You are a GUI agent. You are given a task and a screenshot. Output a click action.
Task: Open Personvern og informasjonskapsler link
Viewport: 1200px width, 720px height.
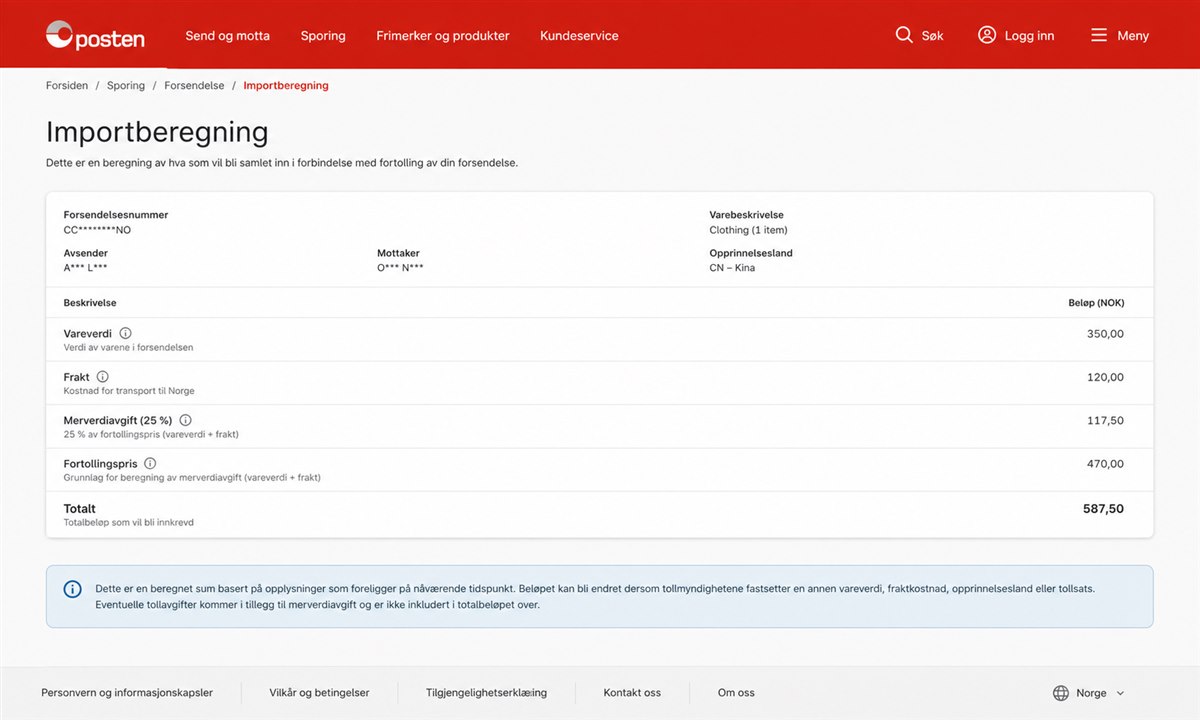(127, 693)
